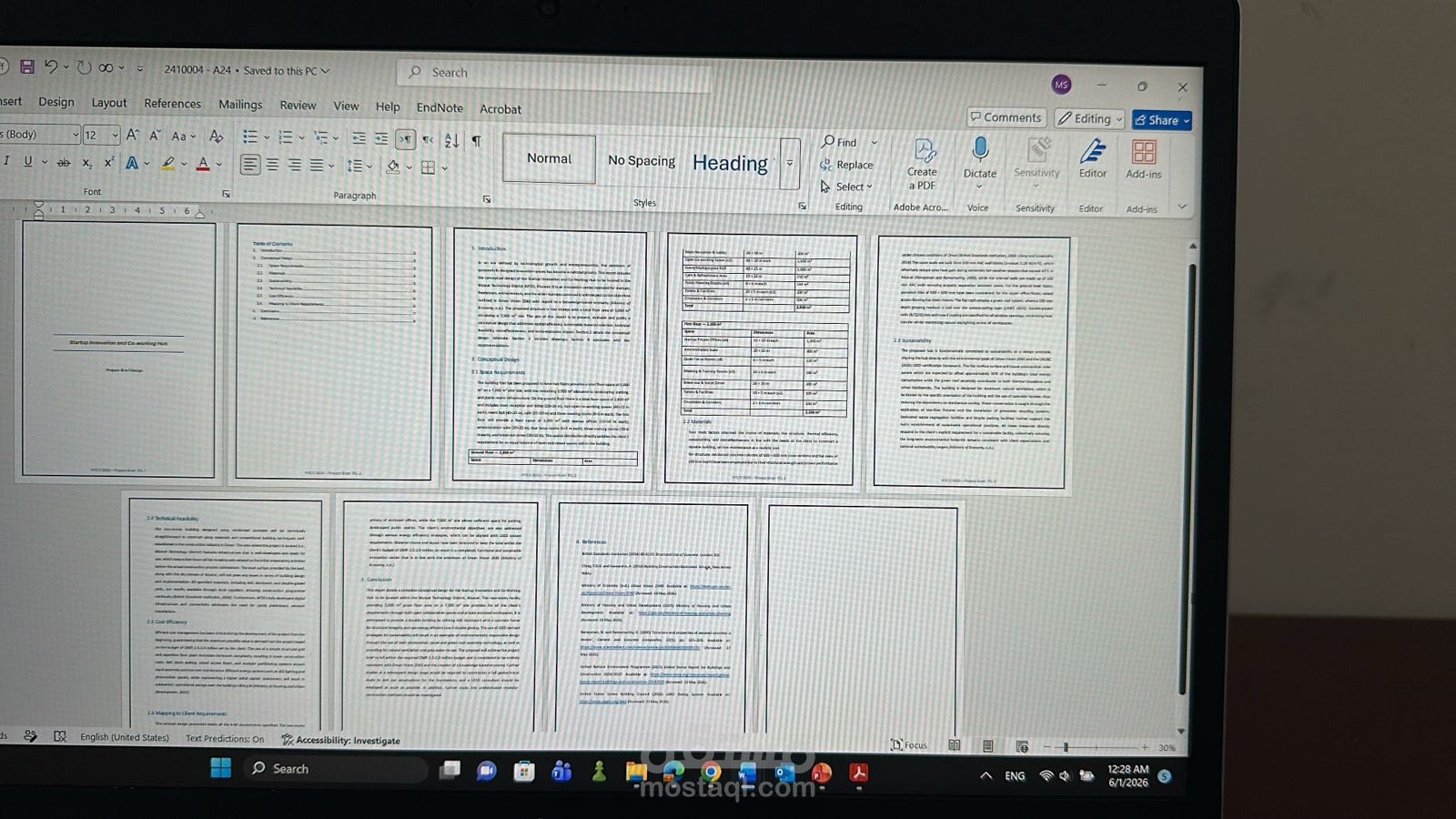1456x819 pixels.
Task: Open File Explorer from the taskbar
Action: (635, 773)
